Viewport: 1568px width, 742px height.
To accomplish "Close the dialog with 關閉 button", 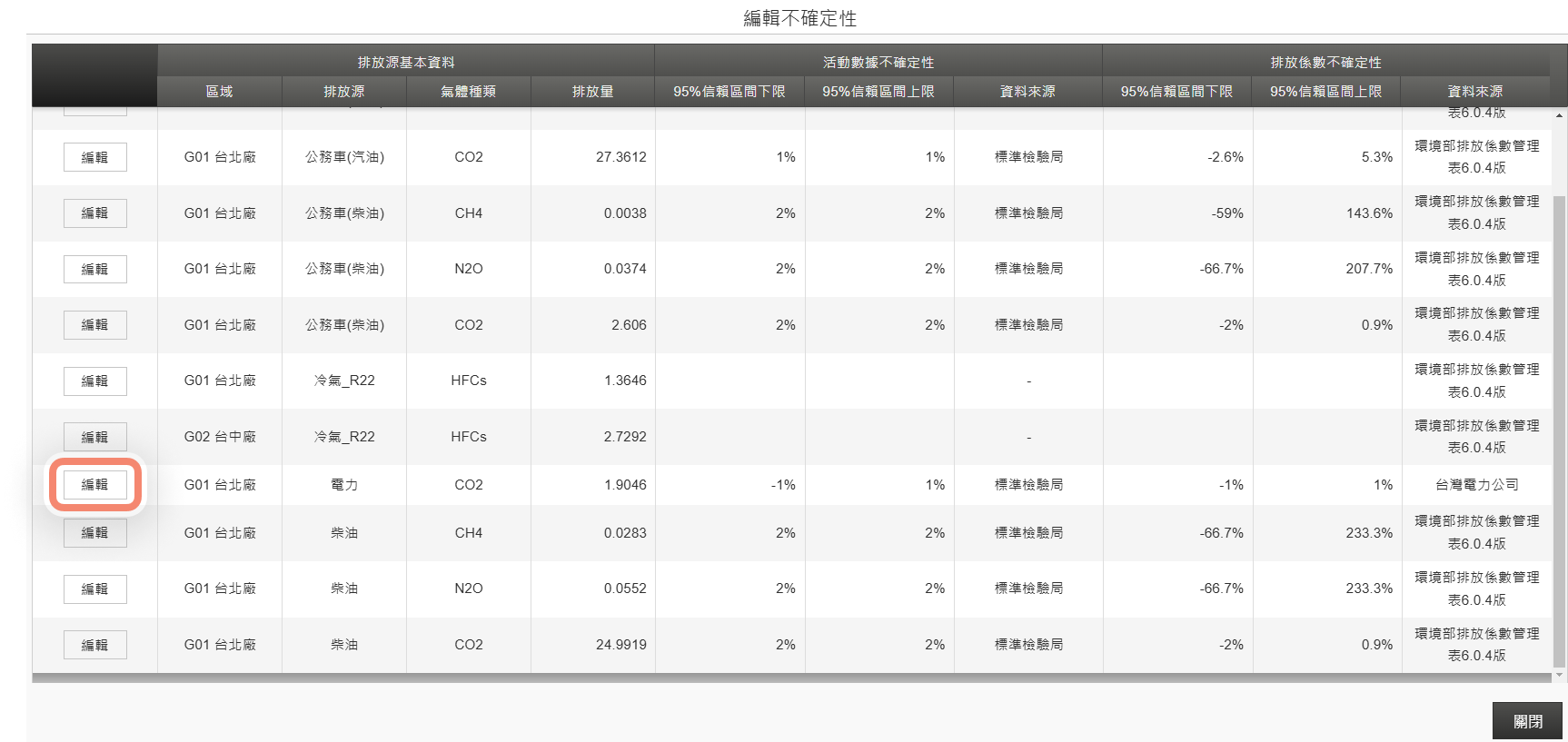I will coord(1527,721).
